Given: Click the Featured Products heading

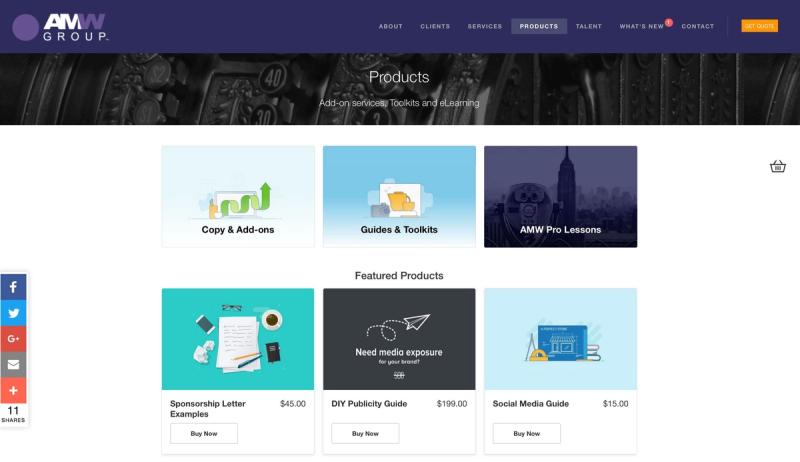Looking at the screenshot, I should (399, 276).
